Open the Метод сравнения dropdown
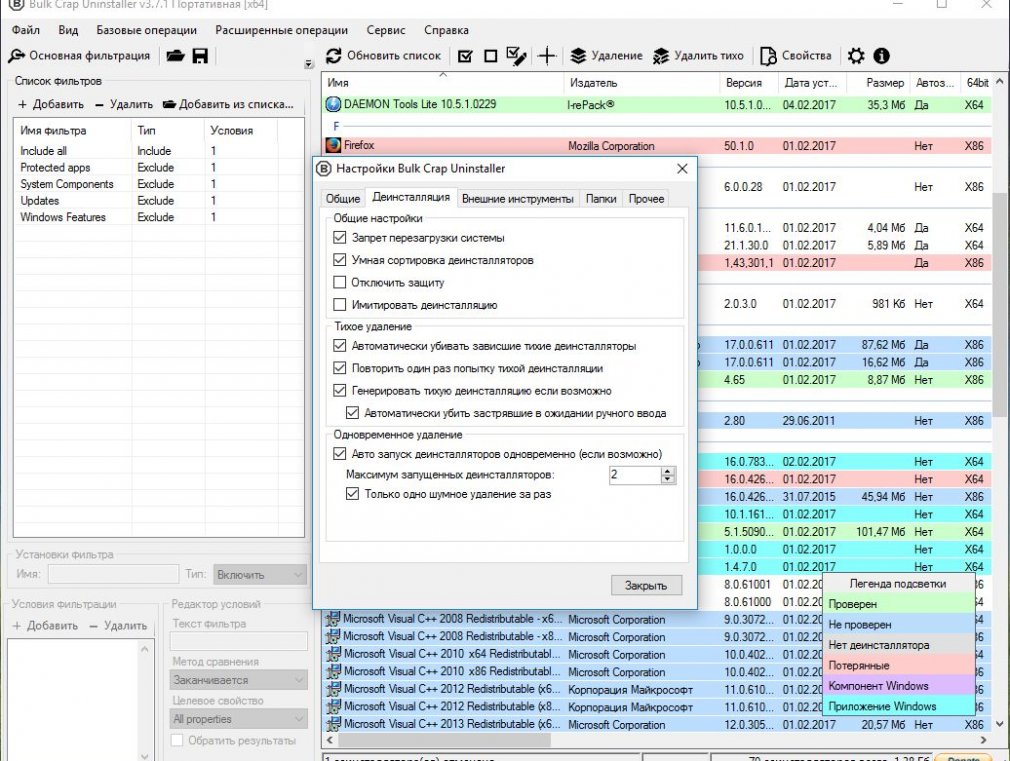1010x761 pixels. 239,680
